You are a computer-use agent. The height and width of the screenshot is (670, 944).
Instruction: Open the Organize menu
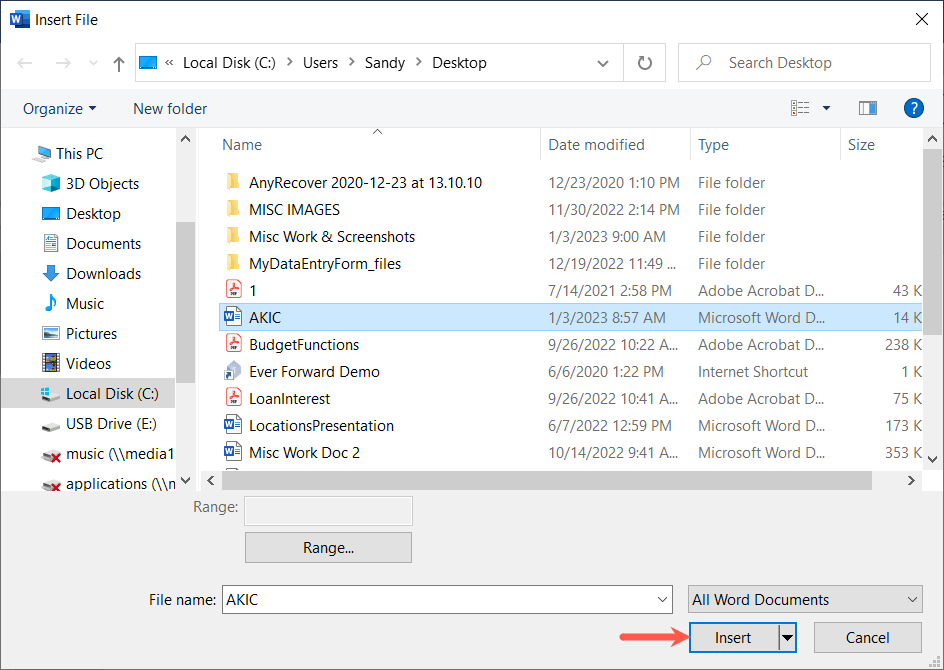(x=60, y=108)
